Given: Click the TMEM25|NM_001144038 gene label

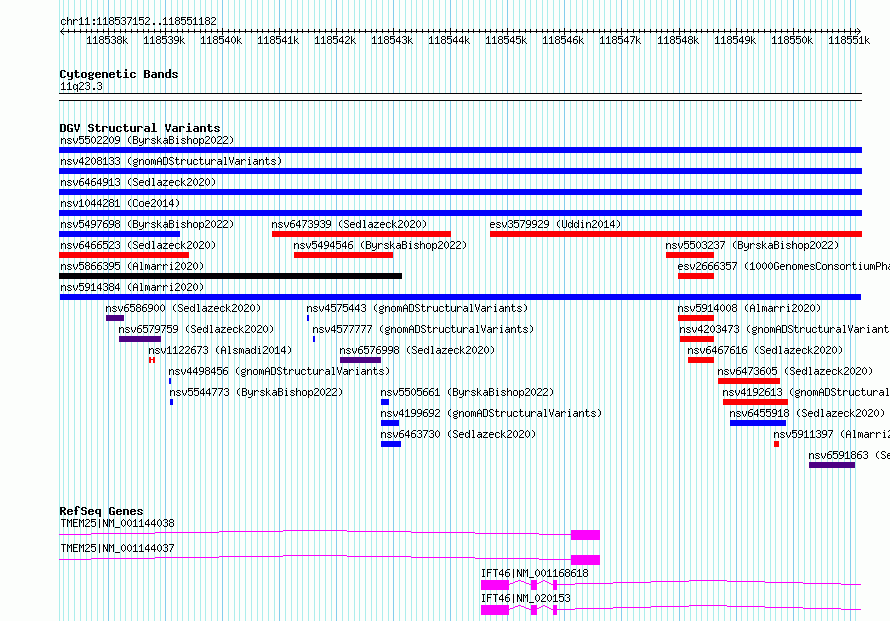Looking at the screenshot, I should (x=117, y=523).
